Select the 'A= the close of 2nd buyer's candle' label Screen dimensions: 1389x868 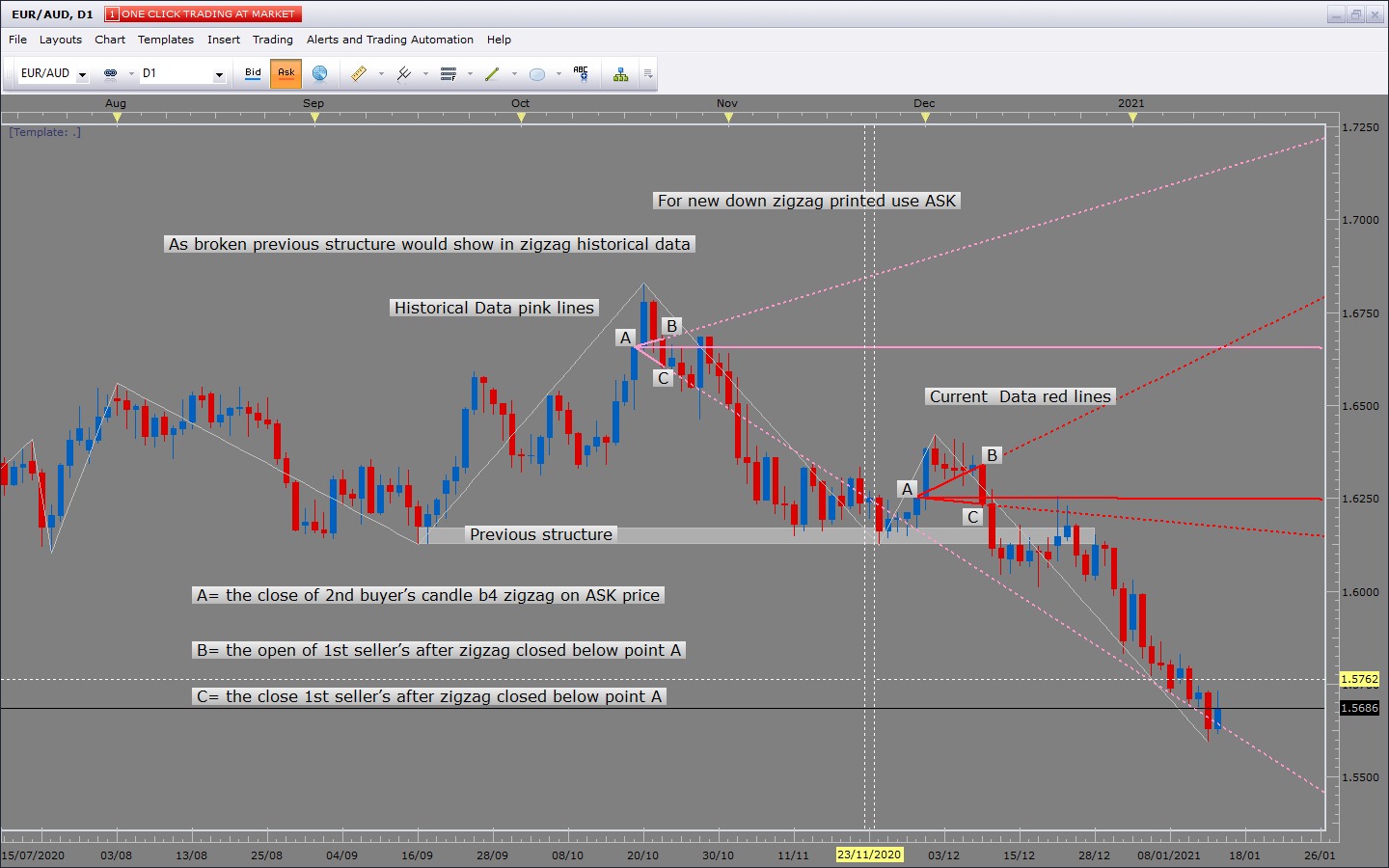428,595
